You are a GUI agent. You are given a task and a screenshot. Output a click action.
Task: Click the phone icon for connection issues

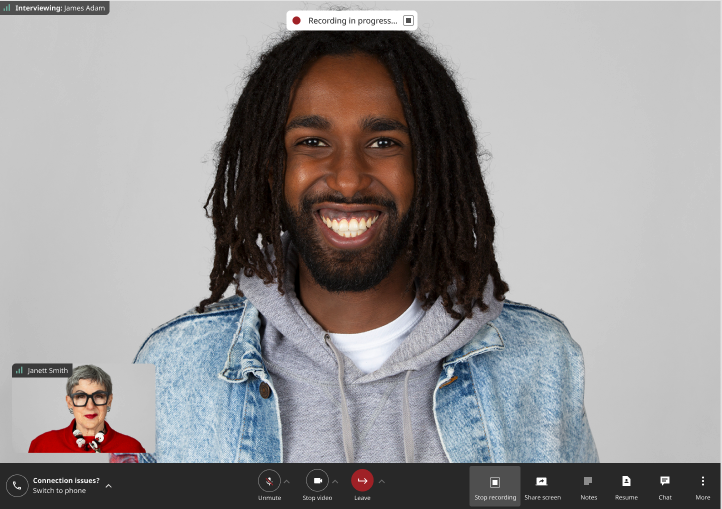pyautogui.click(x=17, y=486)
